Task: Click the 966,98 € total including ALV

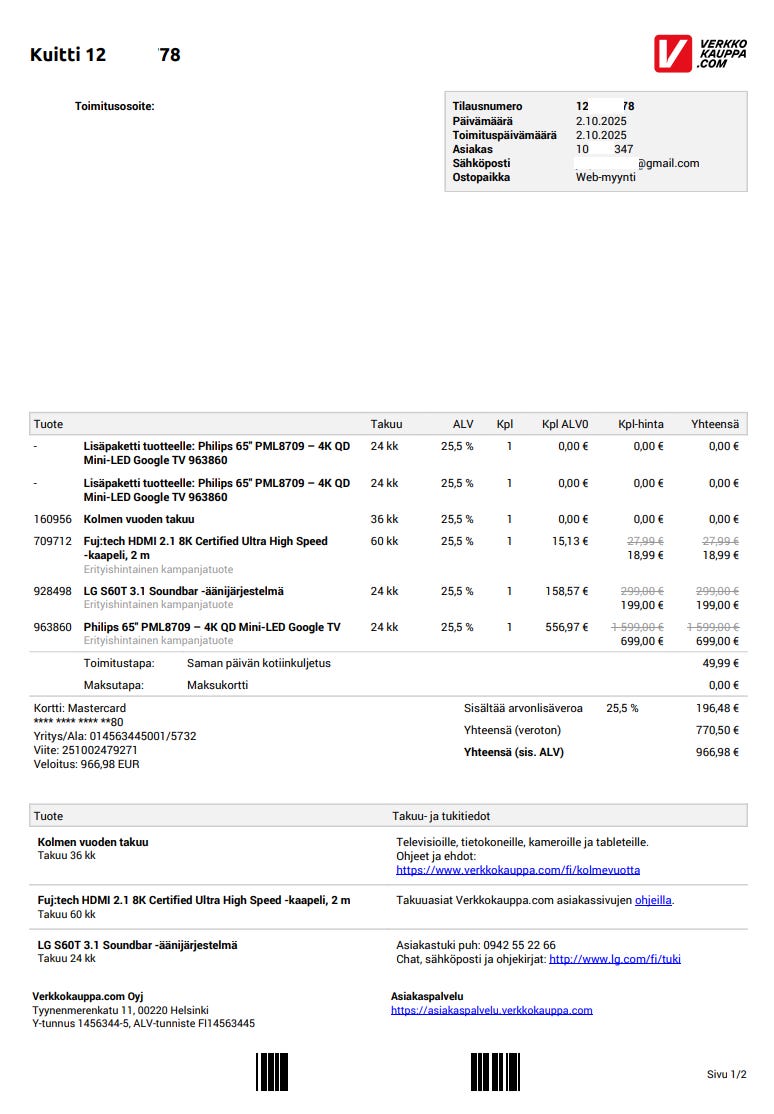Action: (x=717, y=752)
